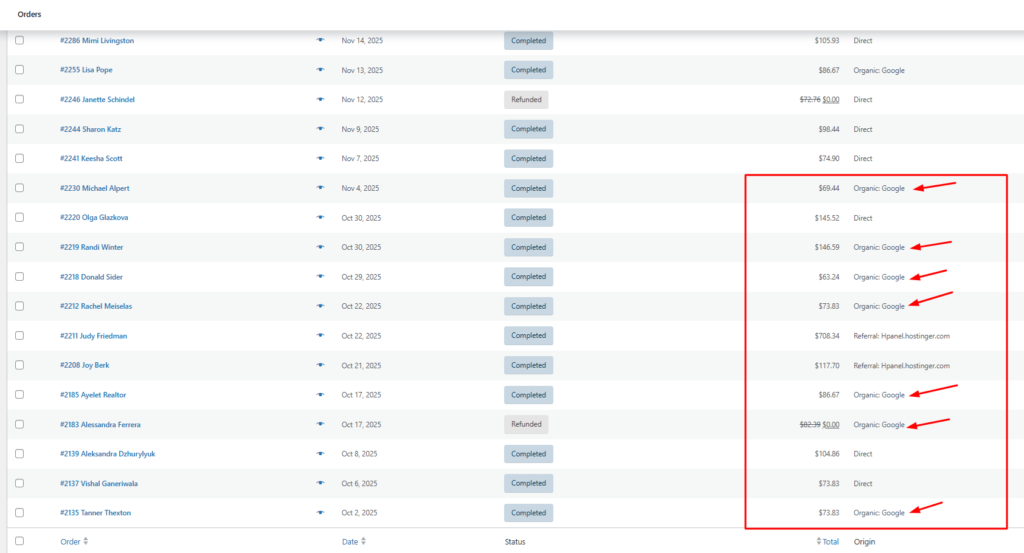Sort table by Total column footer

(x=827, y=541)
